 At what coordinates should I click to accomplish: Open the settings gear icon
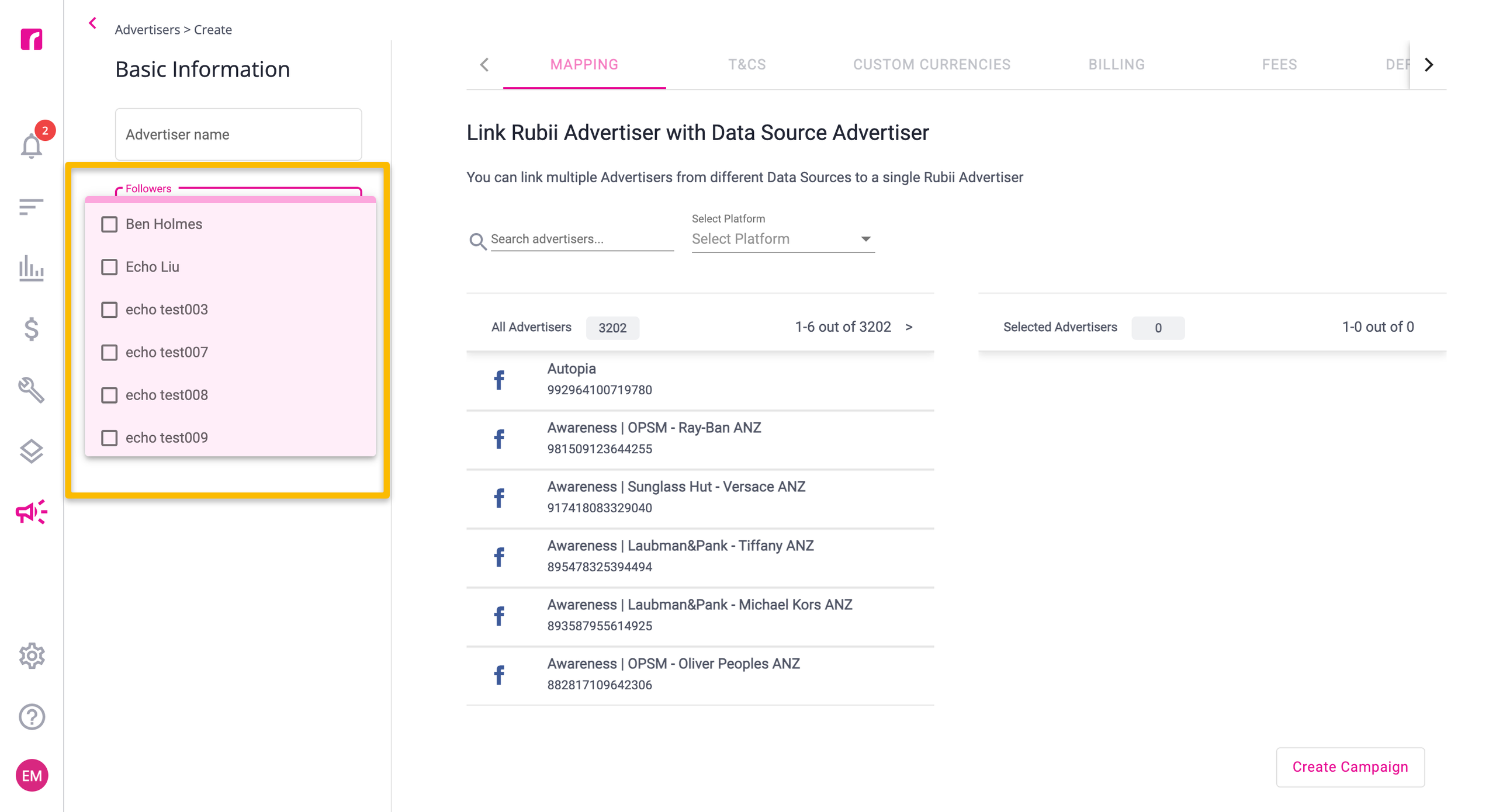(x=32, y=656)
